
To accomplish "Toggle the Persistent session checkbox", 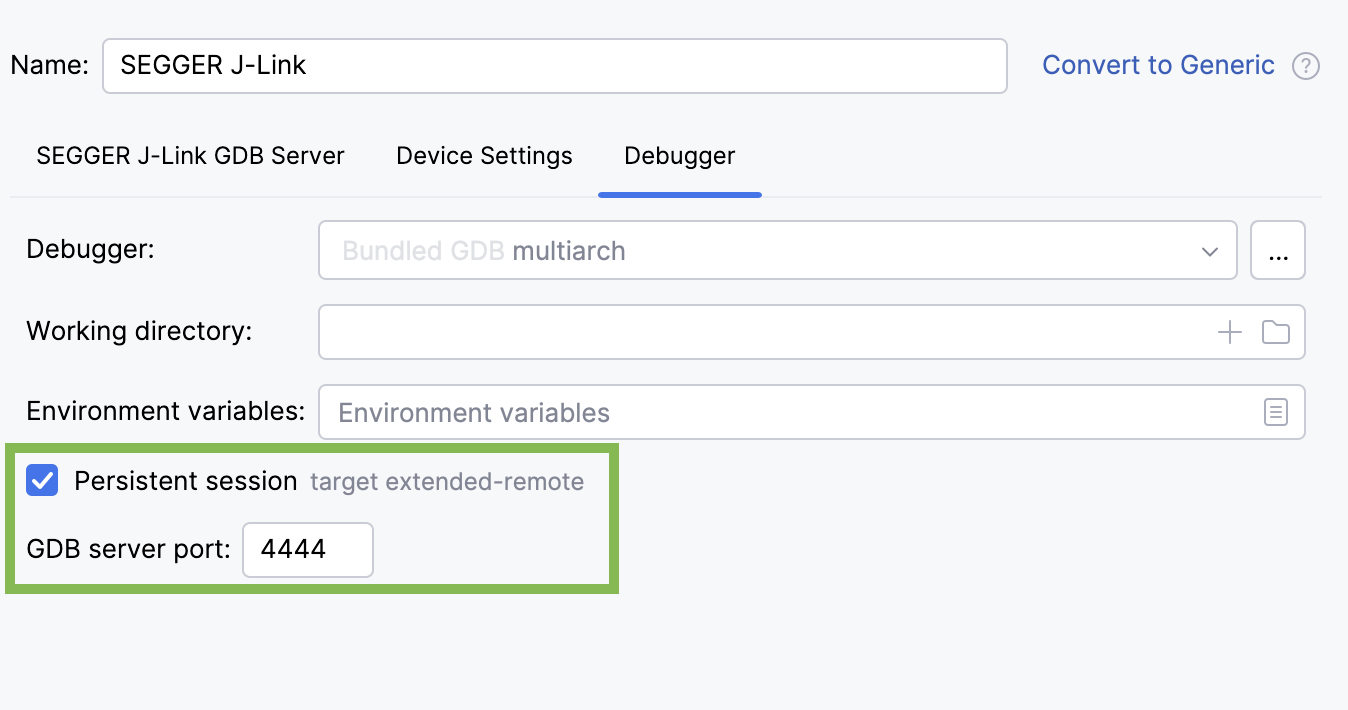I will pos(42,481).
